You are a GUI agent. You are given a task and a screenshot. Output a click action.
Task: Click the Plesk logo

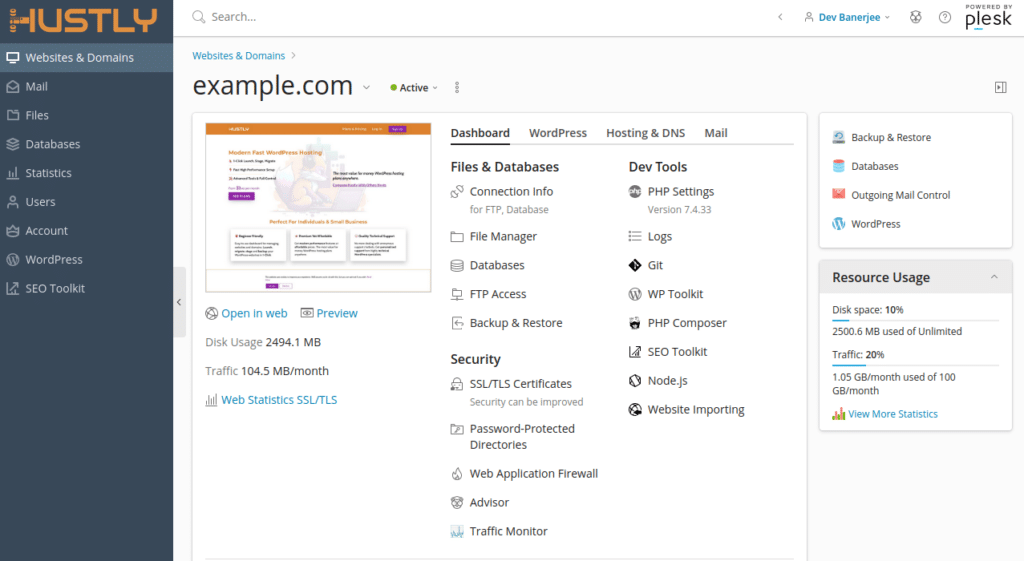(989, 17)
